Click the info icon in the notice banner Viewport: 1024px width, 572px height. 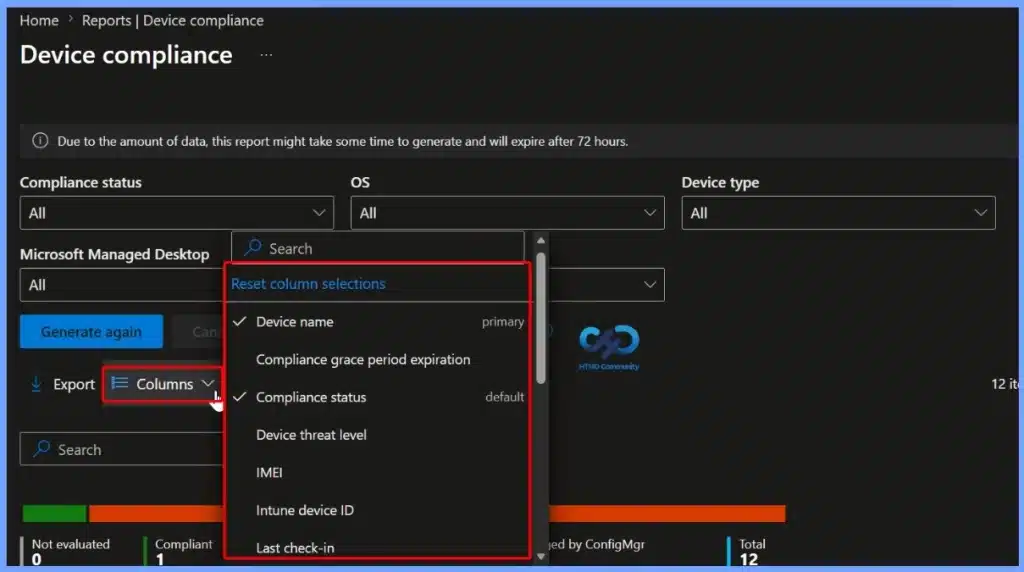point(40,141)
